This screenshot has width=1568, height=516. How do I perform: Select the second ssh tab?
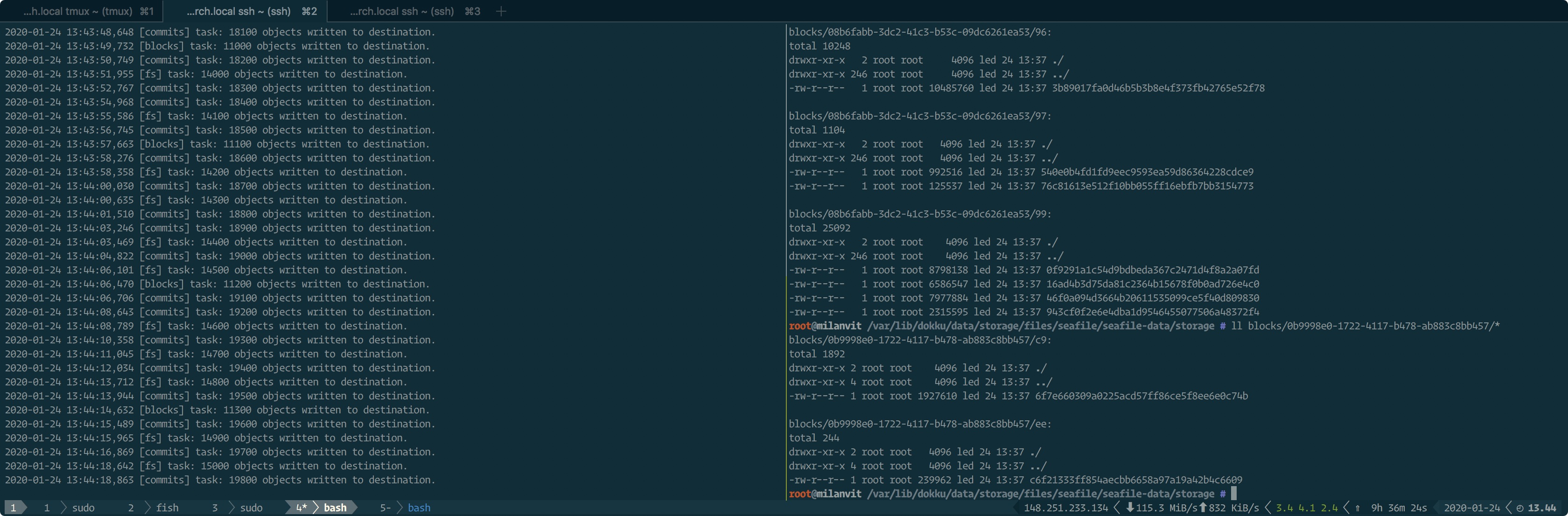(x=250, y=11)
